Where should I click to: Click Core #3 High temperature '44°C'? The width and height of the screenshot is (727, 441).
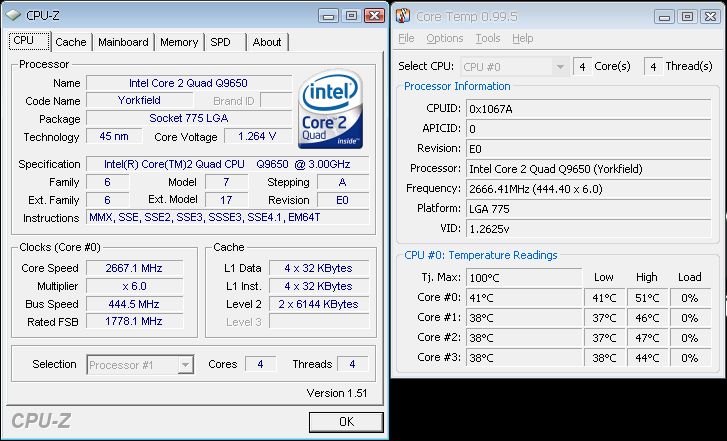pyautogui.click(x=647, y=358)
